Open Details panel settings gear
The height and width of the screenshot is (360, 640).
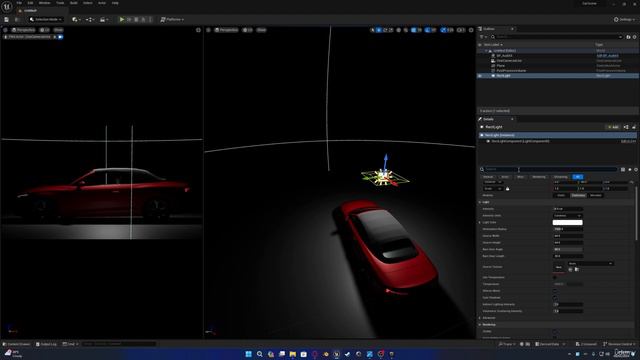[x=636, y=169]
